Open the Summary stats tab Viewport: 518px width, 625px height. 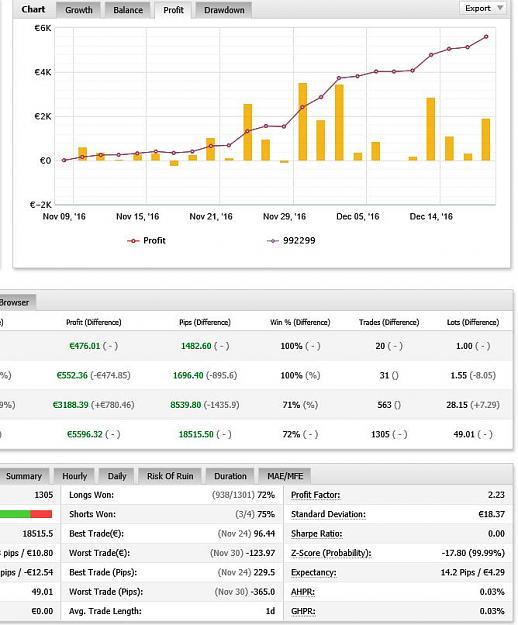pos(24,476)
